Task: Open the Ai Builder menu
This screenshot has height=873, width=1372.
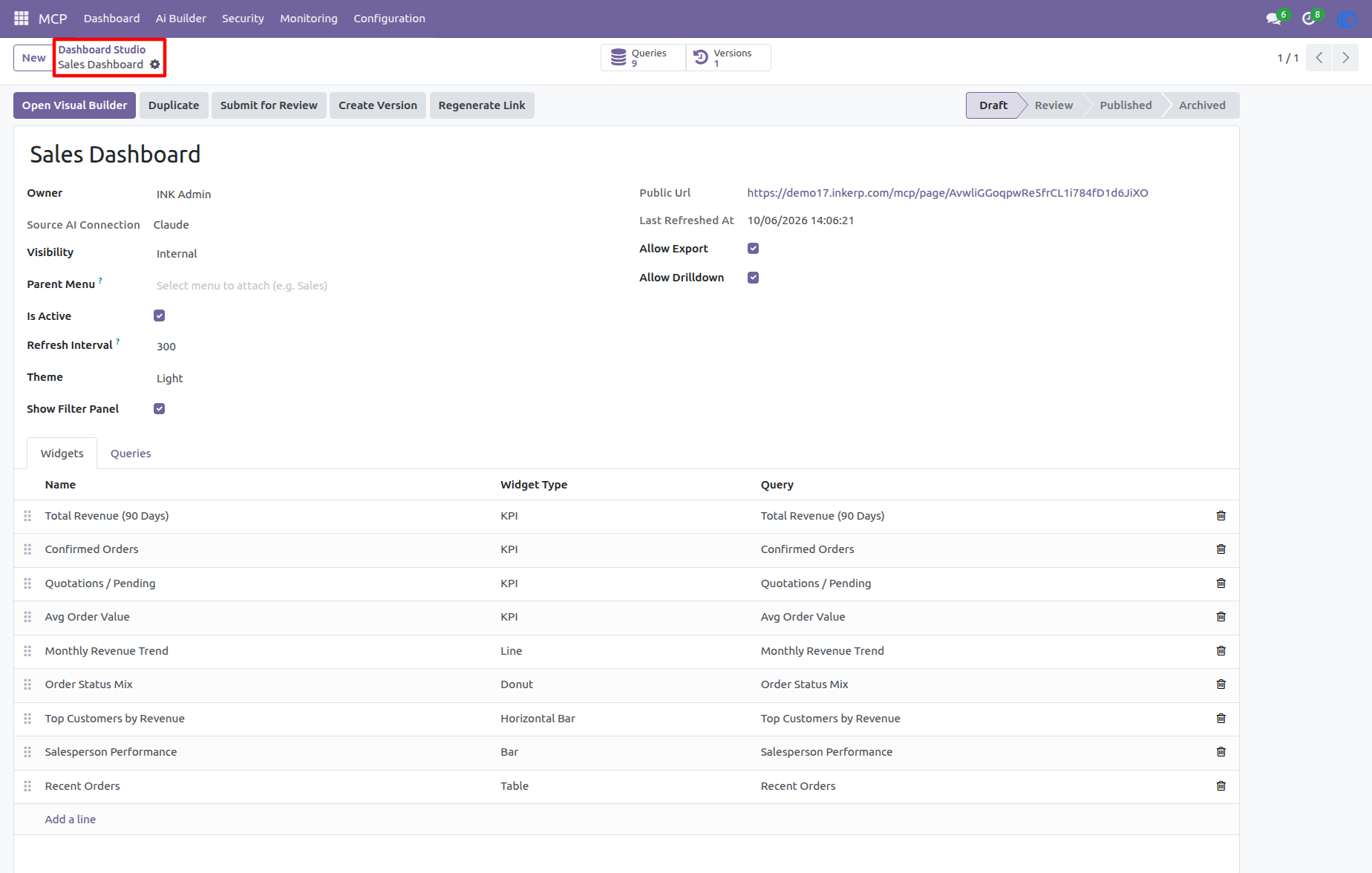Action: (180, 19)
